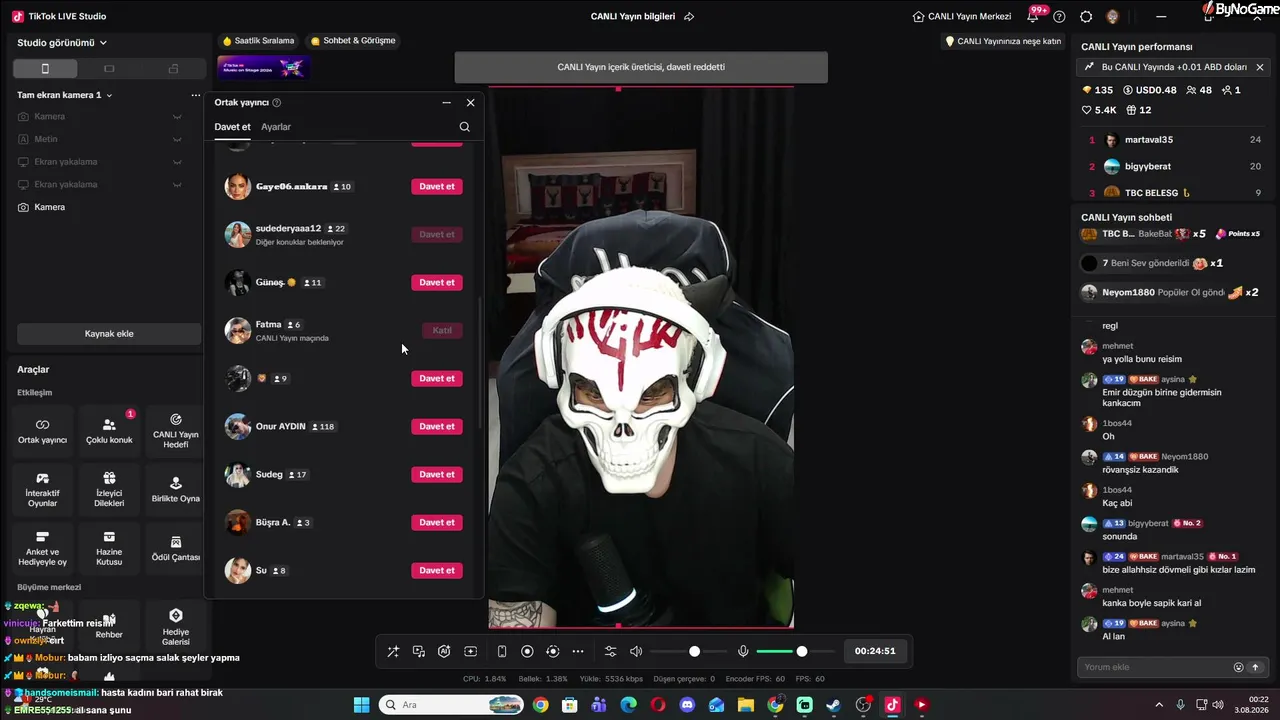Click the Windows Start button
Screen dimensions: 1280x720
point(361,705)
